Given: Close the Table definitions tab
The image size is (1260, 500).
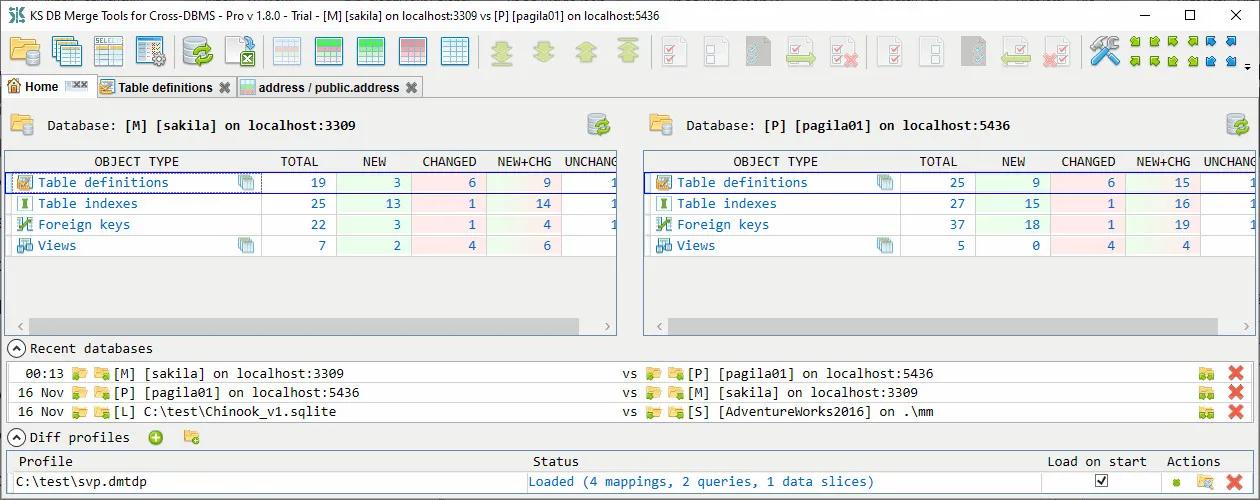Looking at the screenshot, I should [225, 87].
